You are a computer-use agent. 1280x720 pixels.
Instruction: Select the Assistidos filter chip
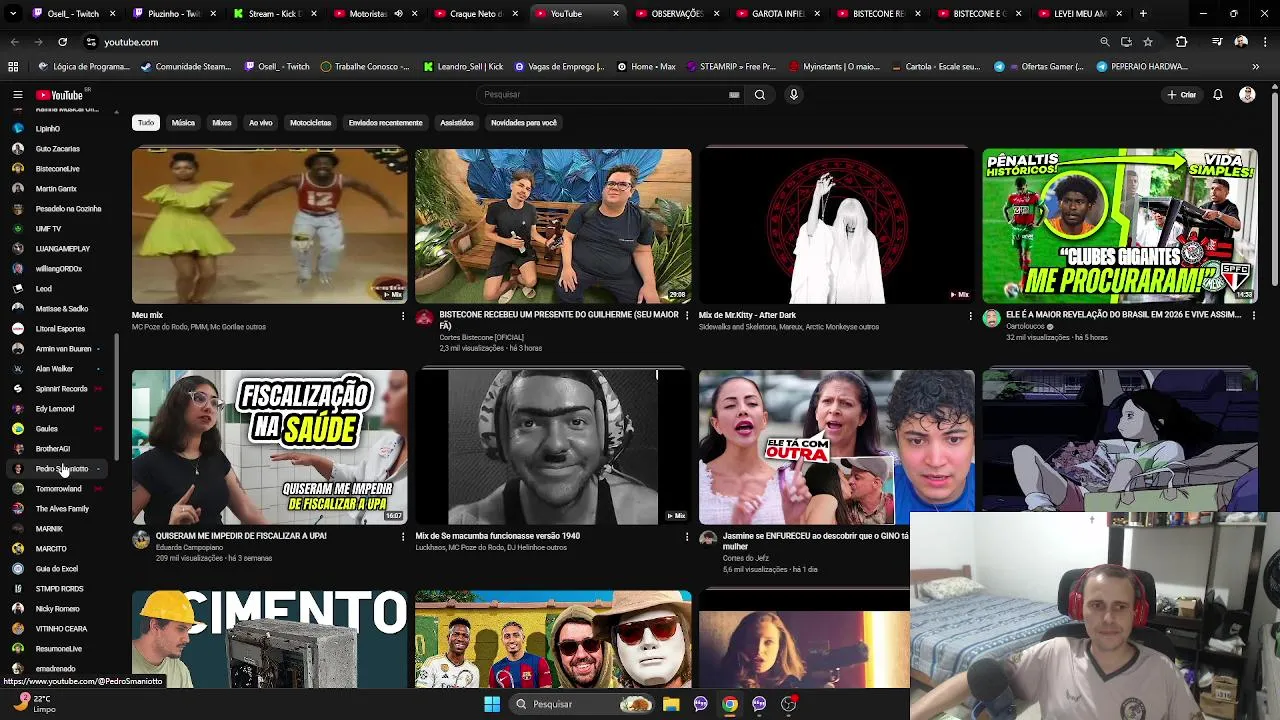click(457, 123)
